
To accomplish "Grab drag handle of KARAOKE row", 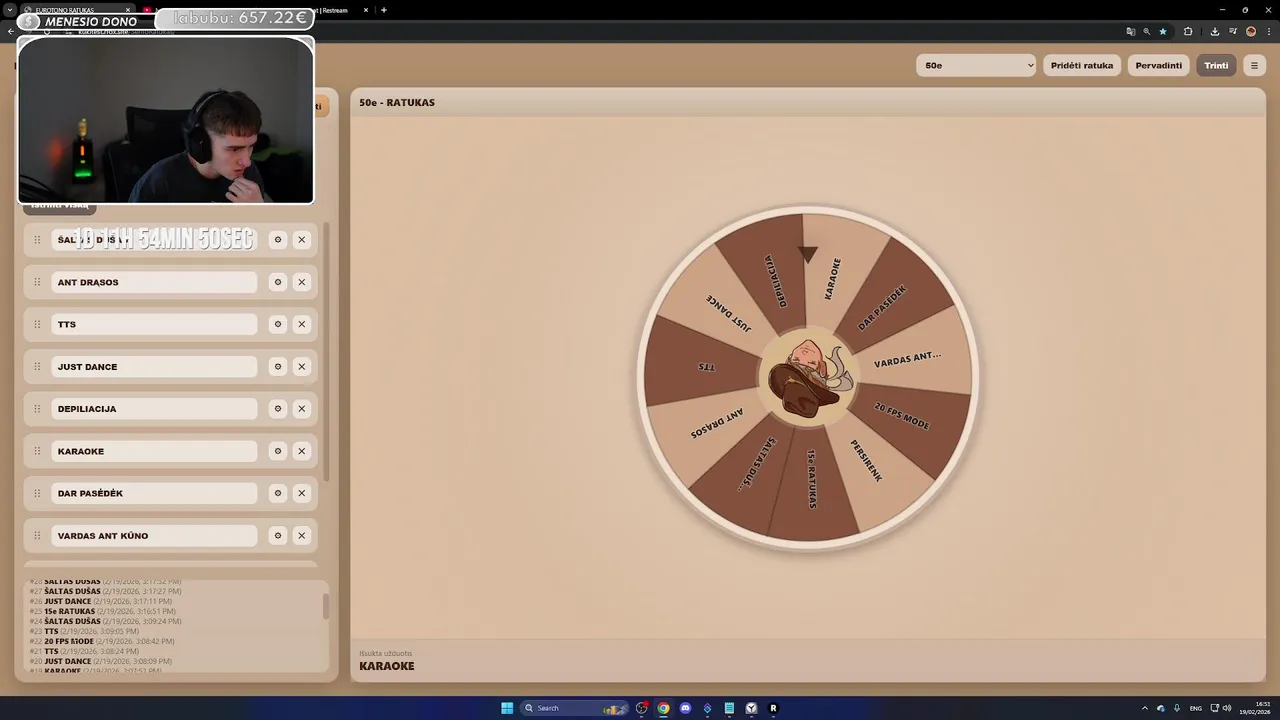I will 37,451.
